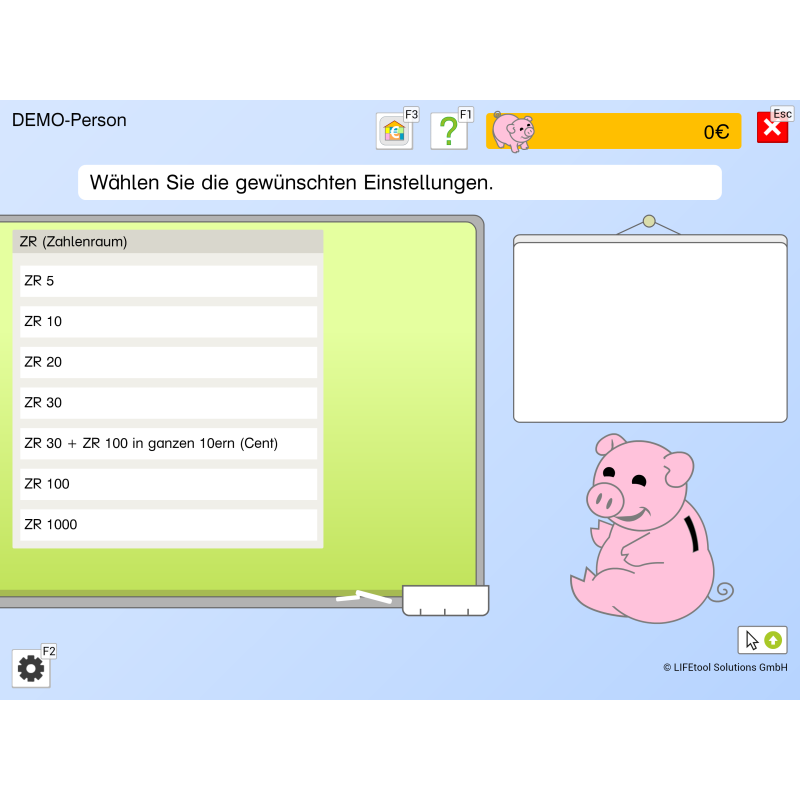Pick the ZR 30 setting
Viewport: 800px width, 800px height.
click(x=168, y=403)
